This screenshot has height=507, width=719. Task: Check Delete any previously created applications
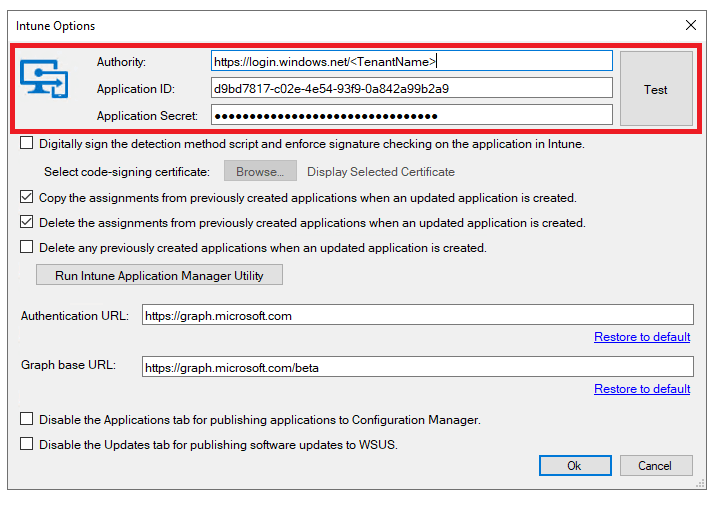27,248
